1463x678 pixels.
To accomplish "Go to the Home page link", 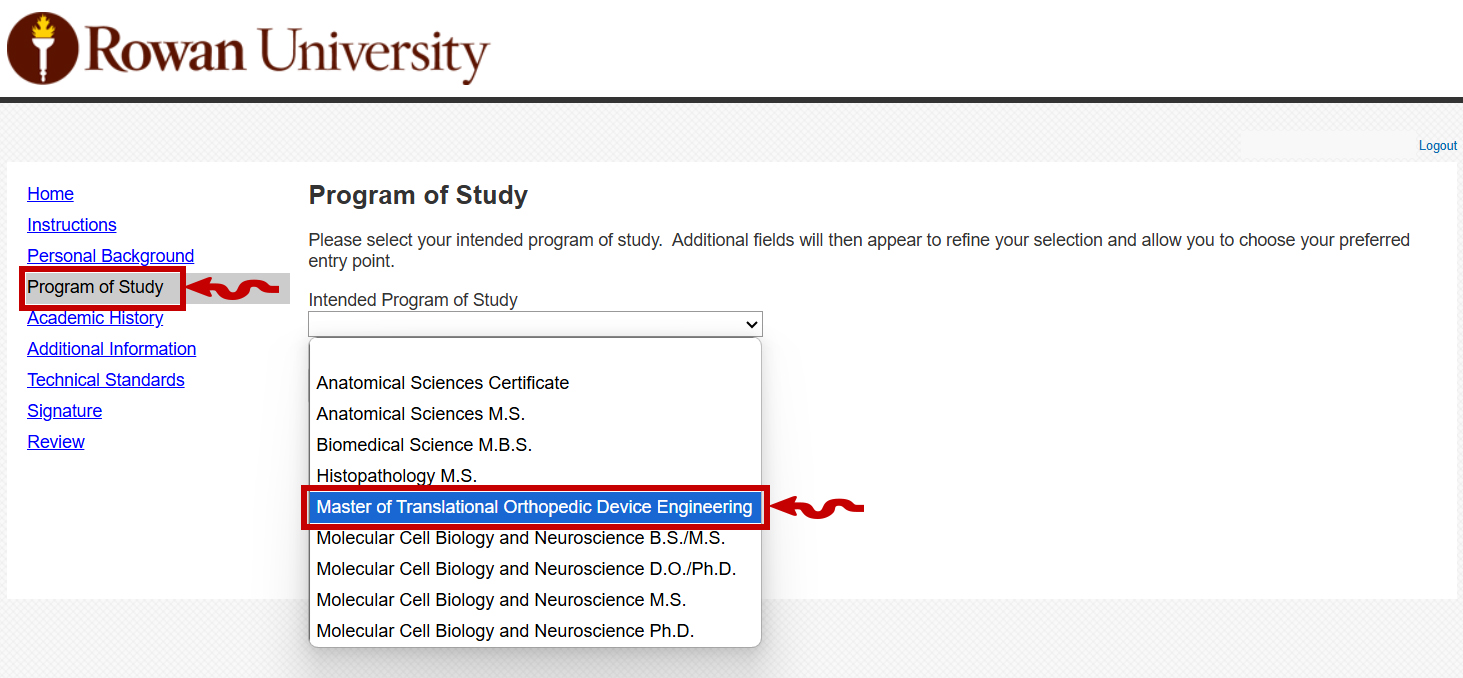I will (x=50, y=194).
